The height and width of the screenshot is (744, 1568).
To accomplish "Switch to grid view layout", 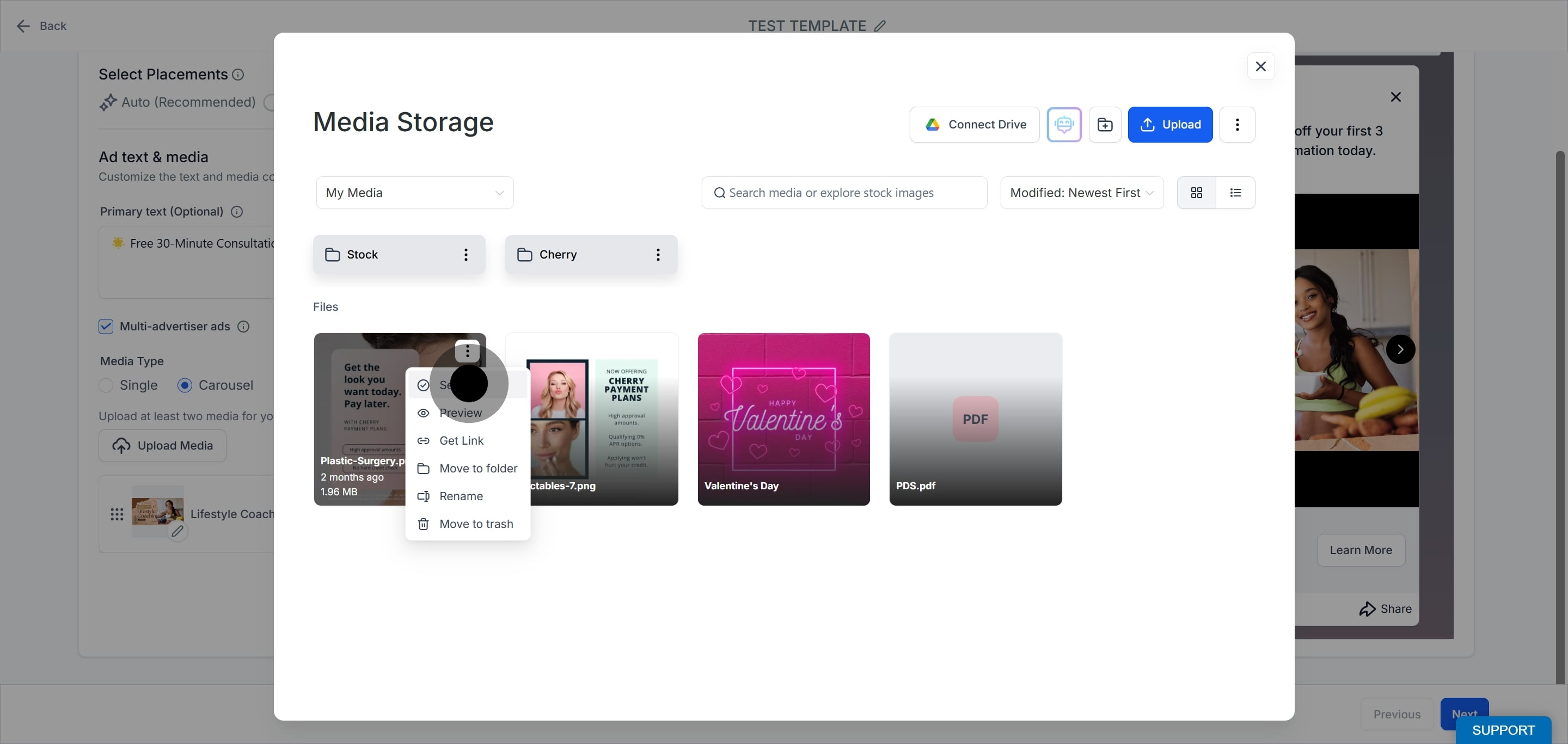I will [x=1196, y=193].
